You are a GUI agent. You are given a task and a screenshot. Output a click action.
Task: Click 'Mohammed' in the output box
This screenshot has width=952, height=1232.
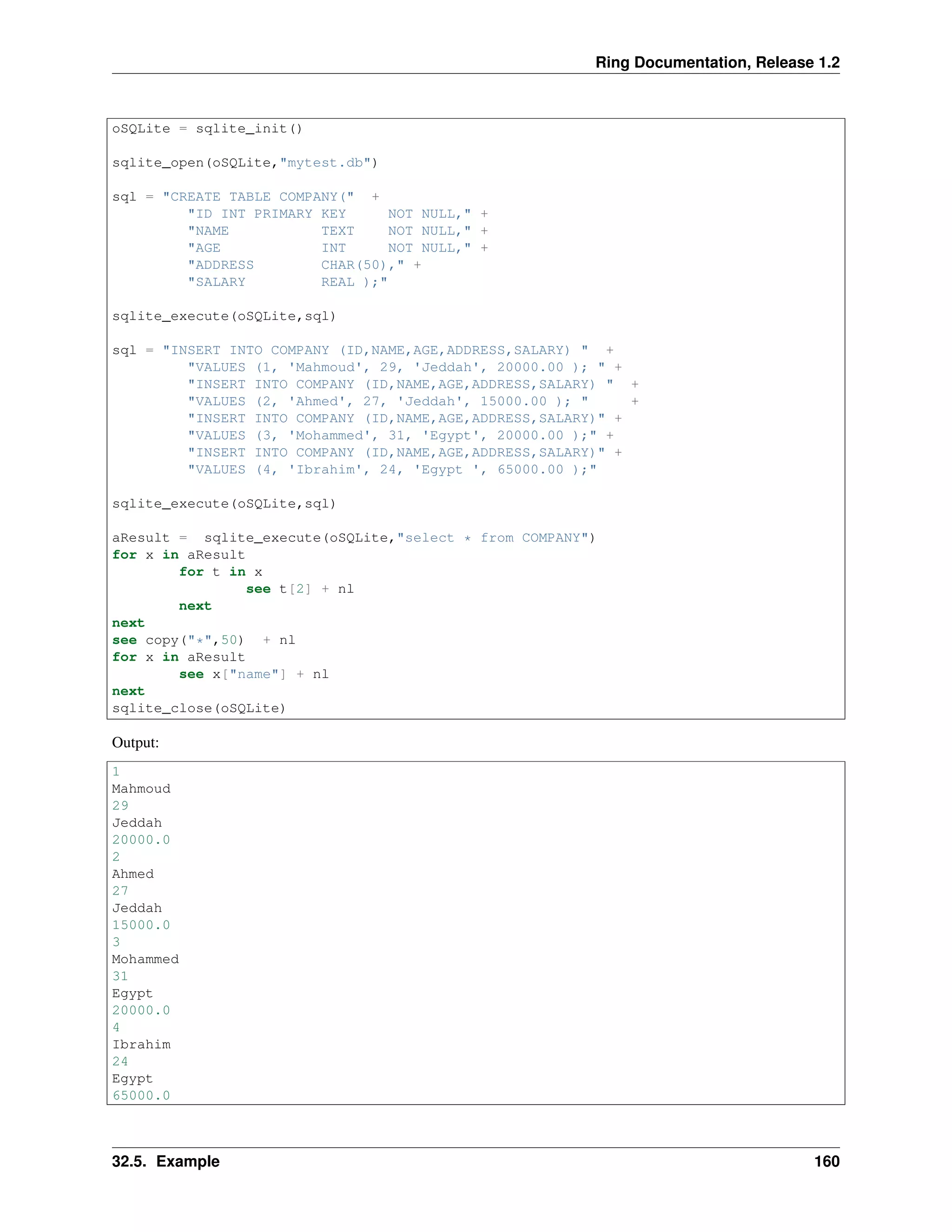click(145, 959)
